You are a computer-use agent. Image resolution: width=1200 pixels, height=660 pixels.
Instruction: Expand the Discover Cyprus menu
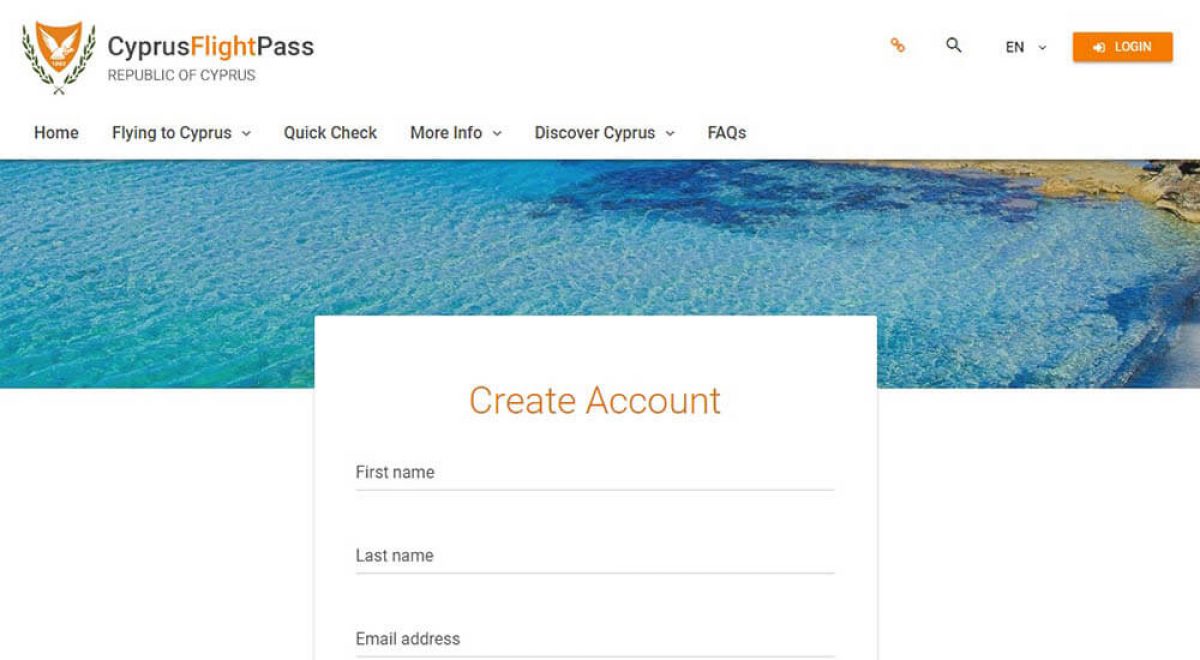[605, 133]
